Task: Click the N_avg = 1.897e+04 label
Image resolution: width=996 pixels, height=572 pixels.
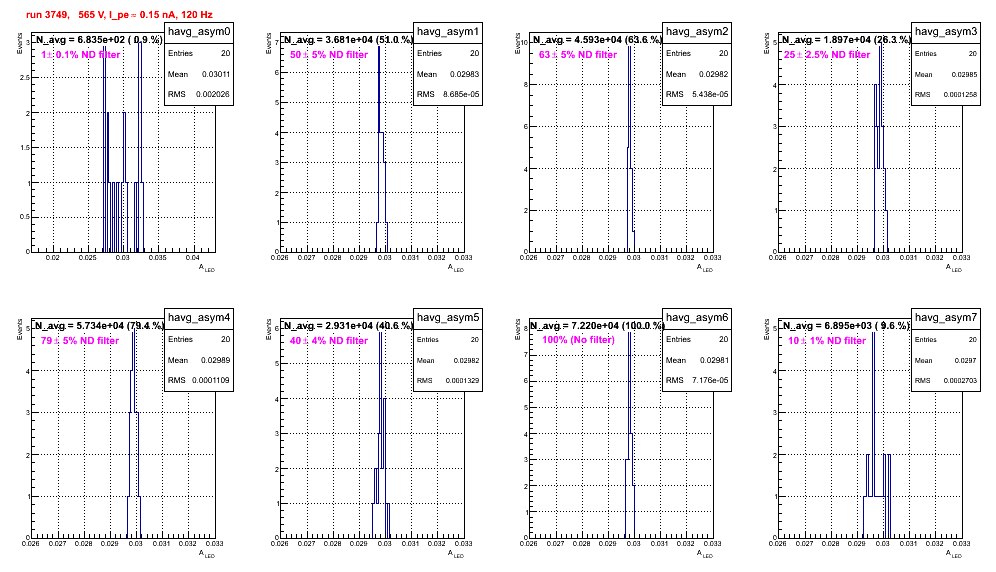Action: click(x=846, y=39)
